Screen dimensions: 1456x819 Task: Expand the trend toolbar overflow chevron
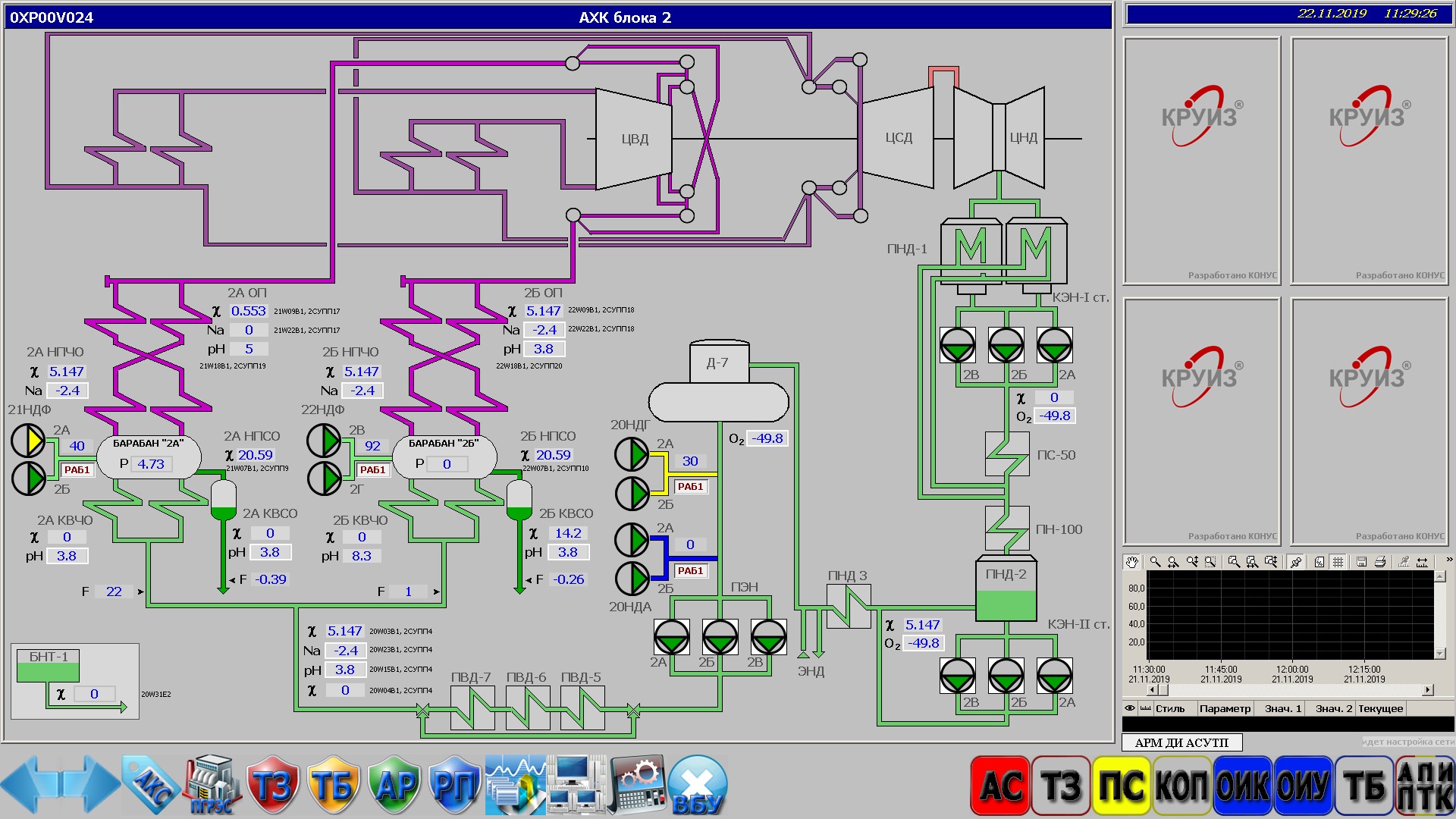[x=1449, y=560]
